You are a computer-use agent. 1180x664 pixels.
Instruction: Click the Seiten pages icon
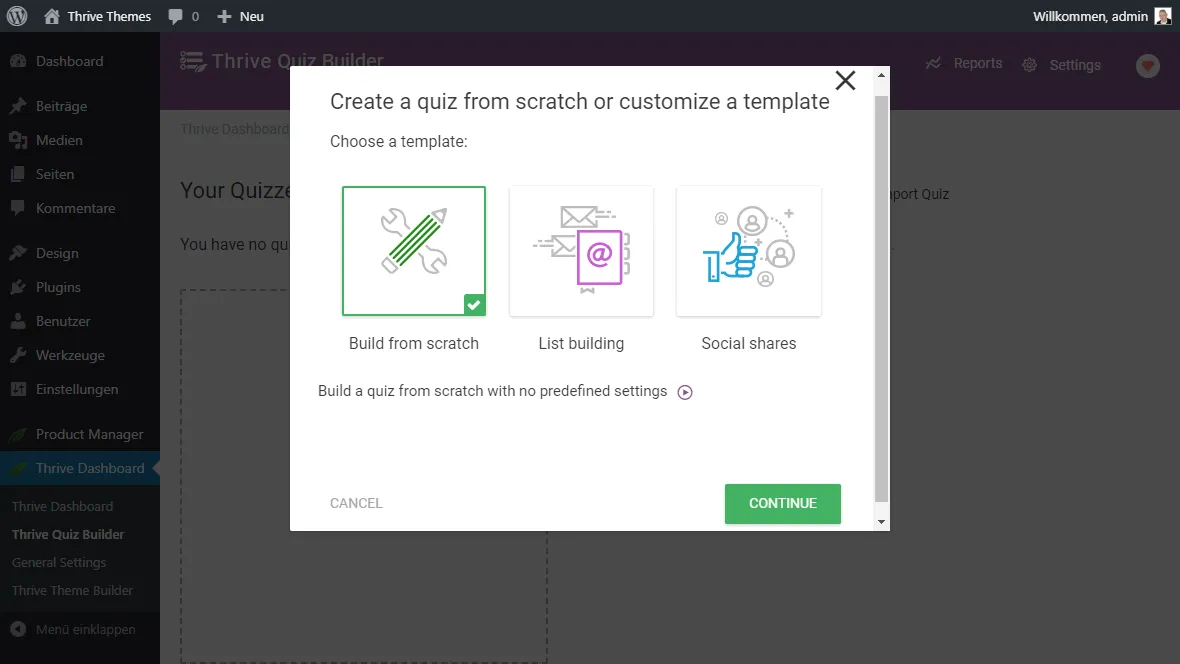(18, 174)
